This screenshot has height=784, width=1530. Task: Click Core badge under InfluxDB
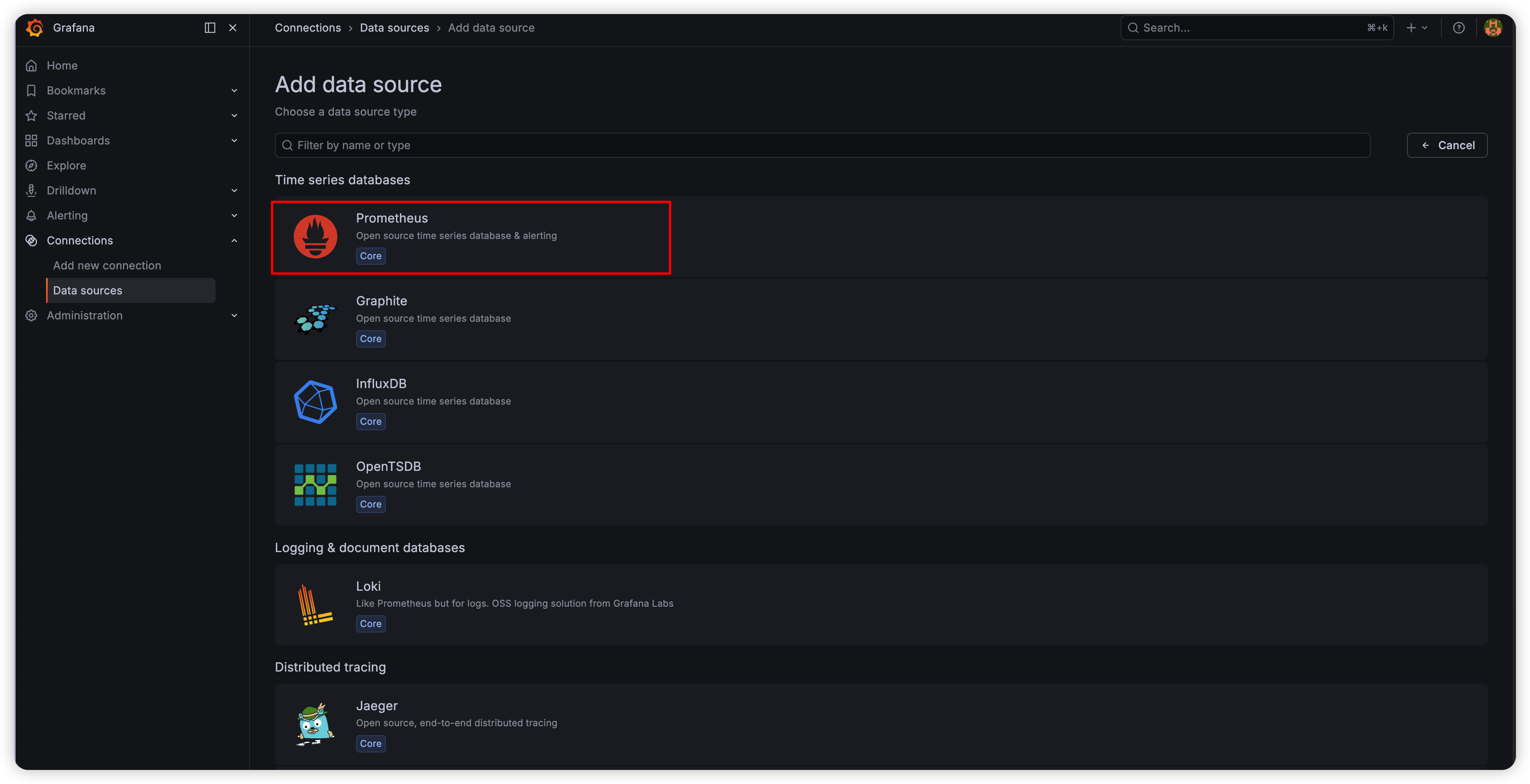point(371,422)
